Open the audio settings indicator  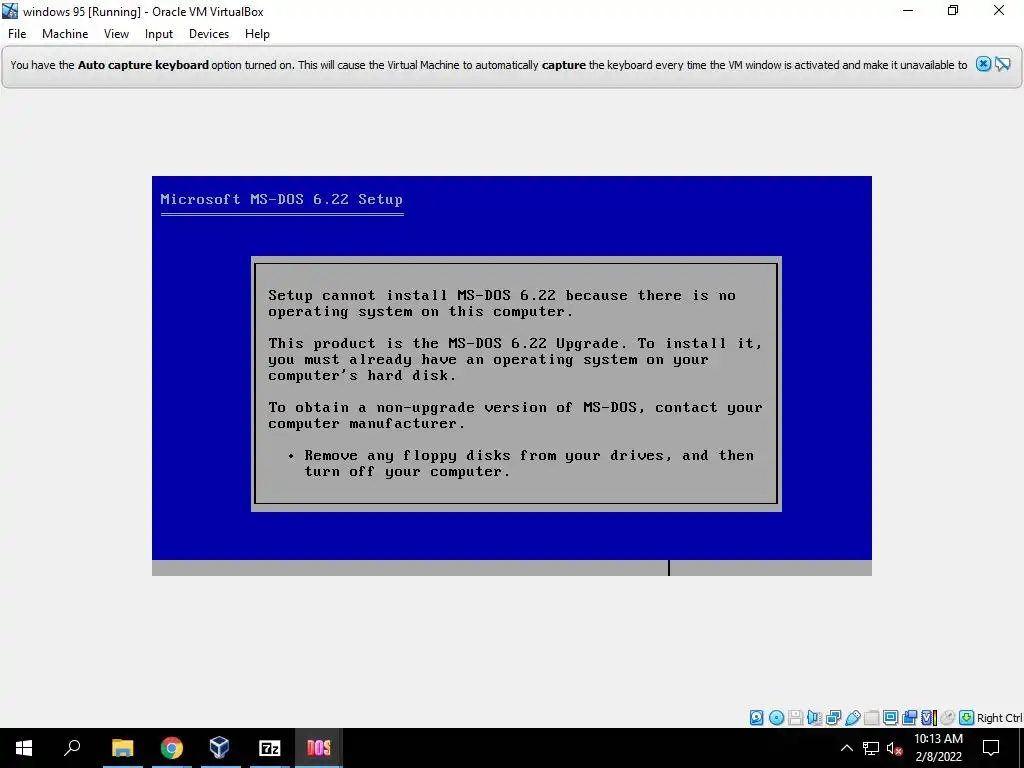(814, 718)
